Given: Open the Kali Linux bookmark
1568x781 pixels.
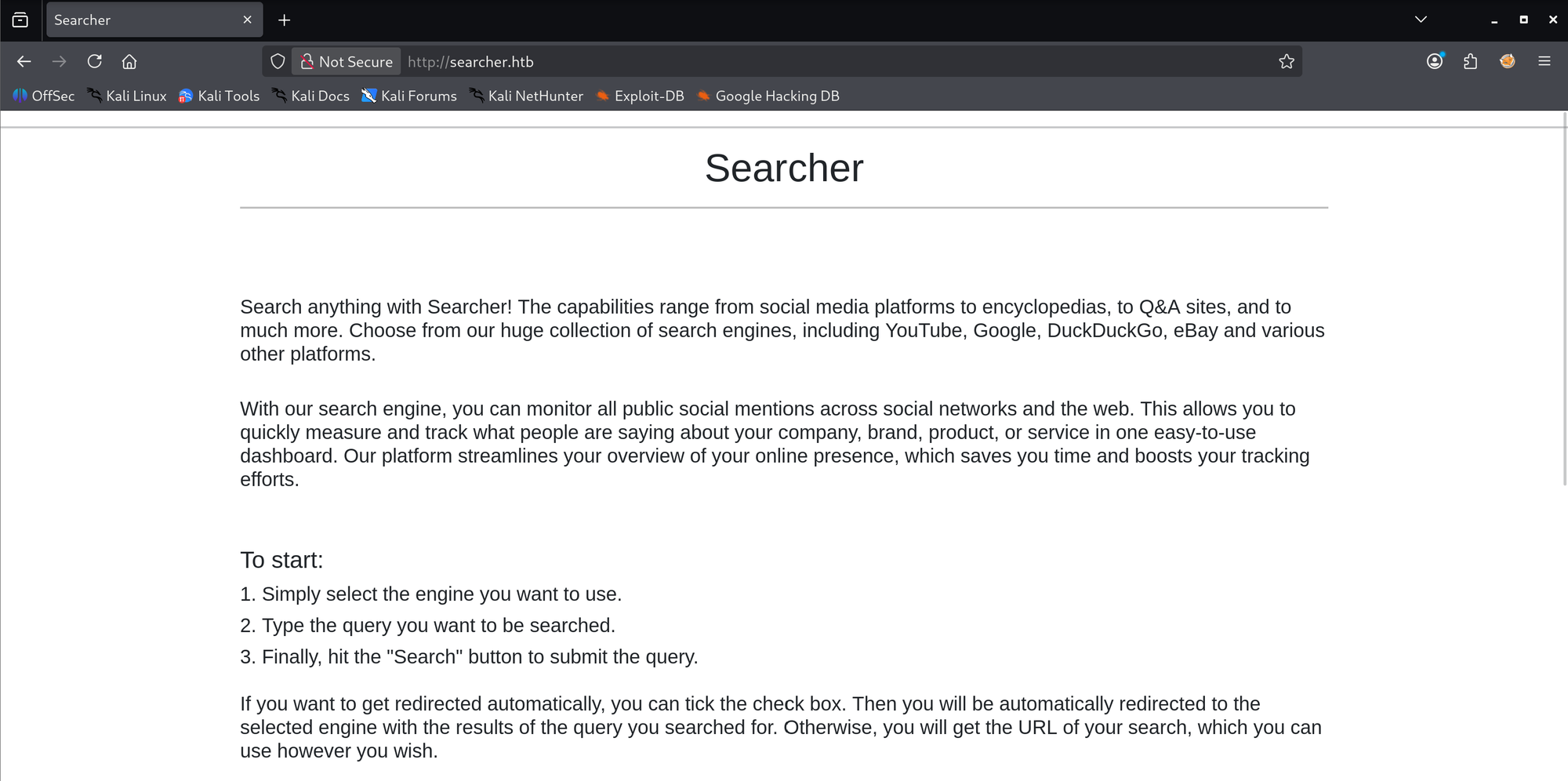Looking at the screenshot, I should tap(127, 96).
